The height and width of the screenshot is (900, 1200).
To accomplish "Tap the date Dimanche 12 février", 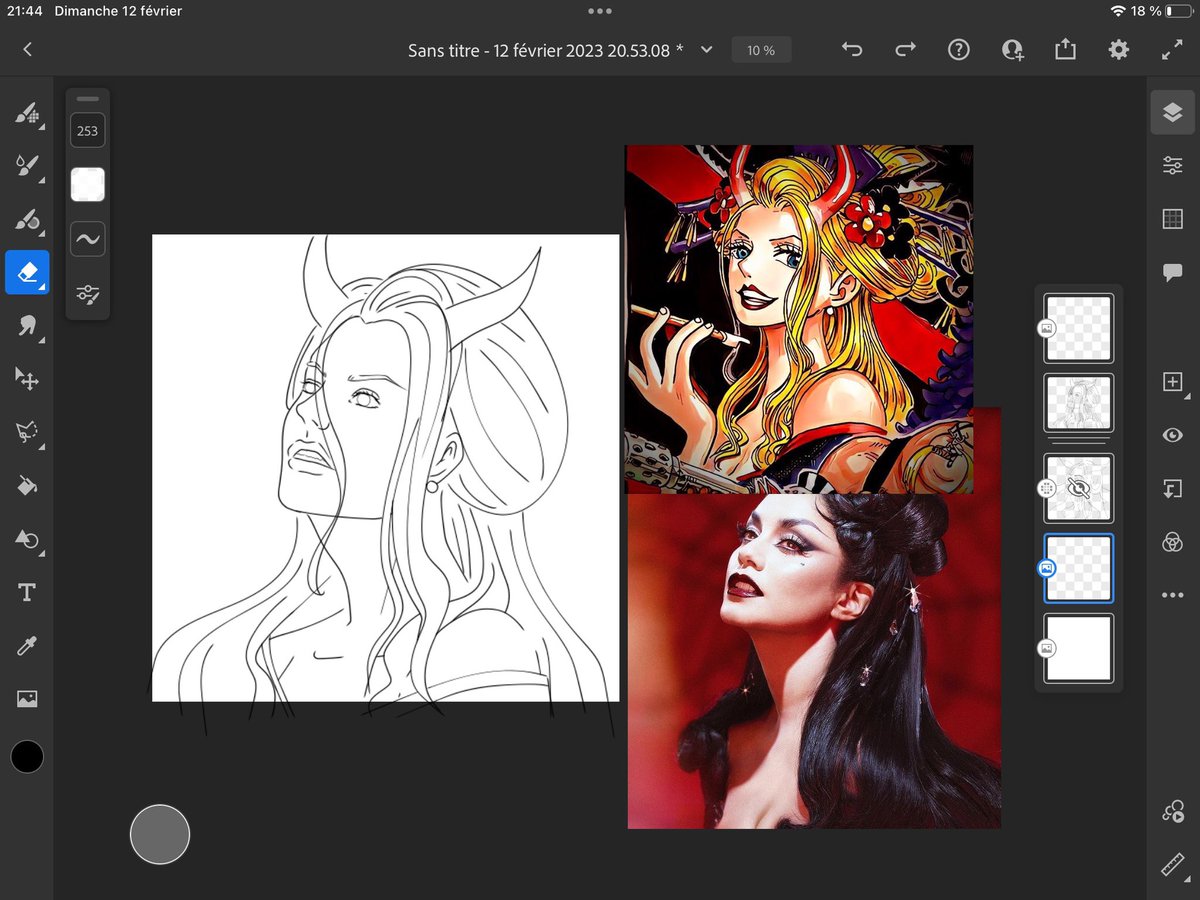I will (118, 11).
